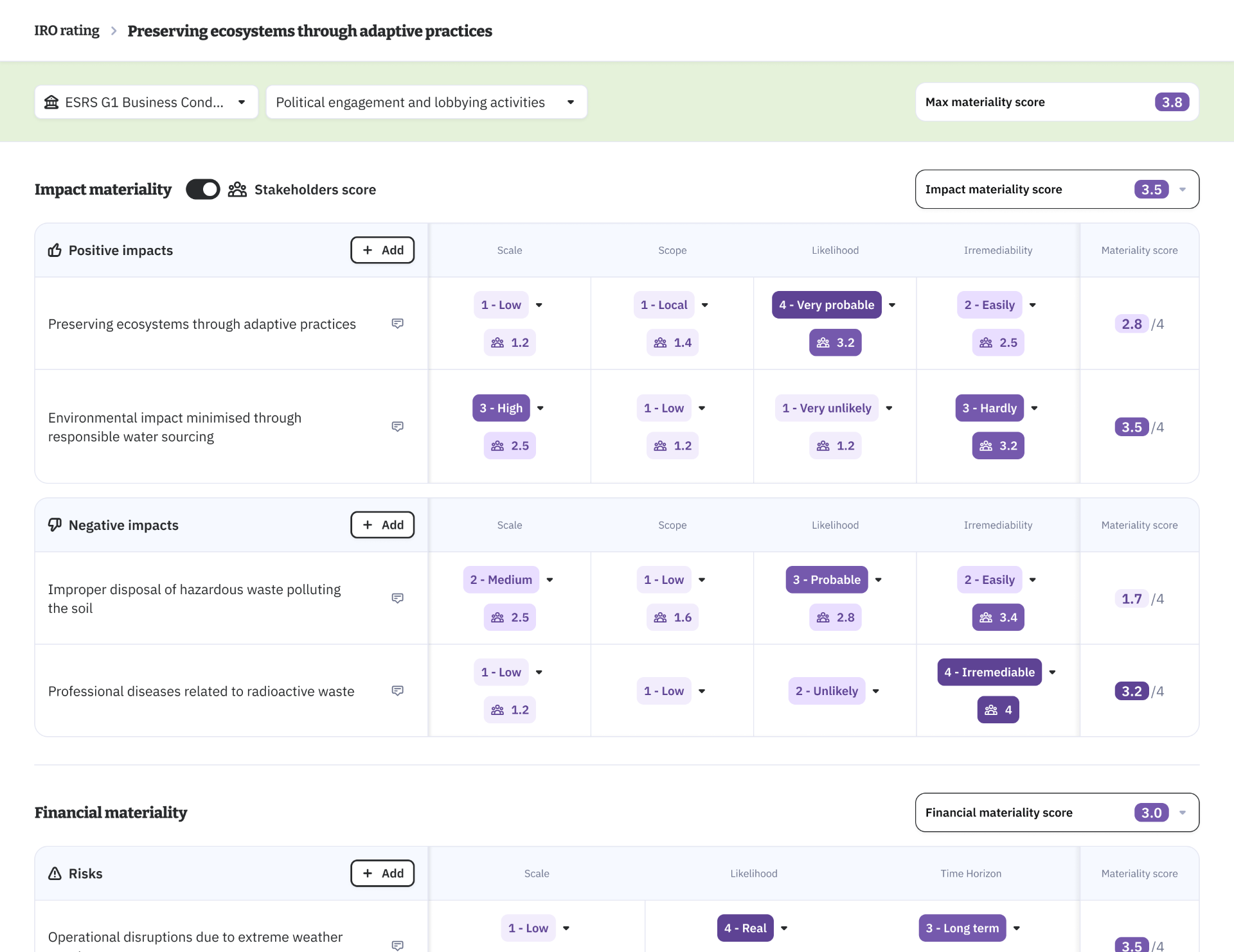The width and height of the screenshot is (1234, 952).
Task: Click the Stakeholders score people icon
Action: point(237,190)
